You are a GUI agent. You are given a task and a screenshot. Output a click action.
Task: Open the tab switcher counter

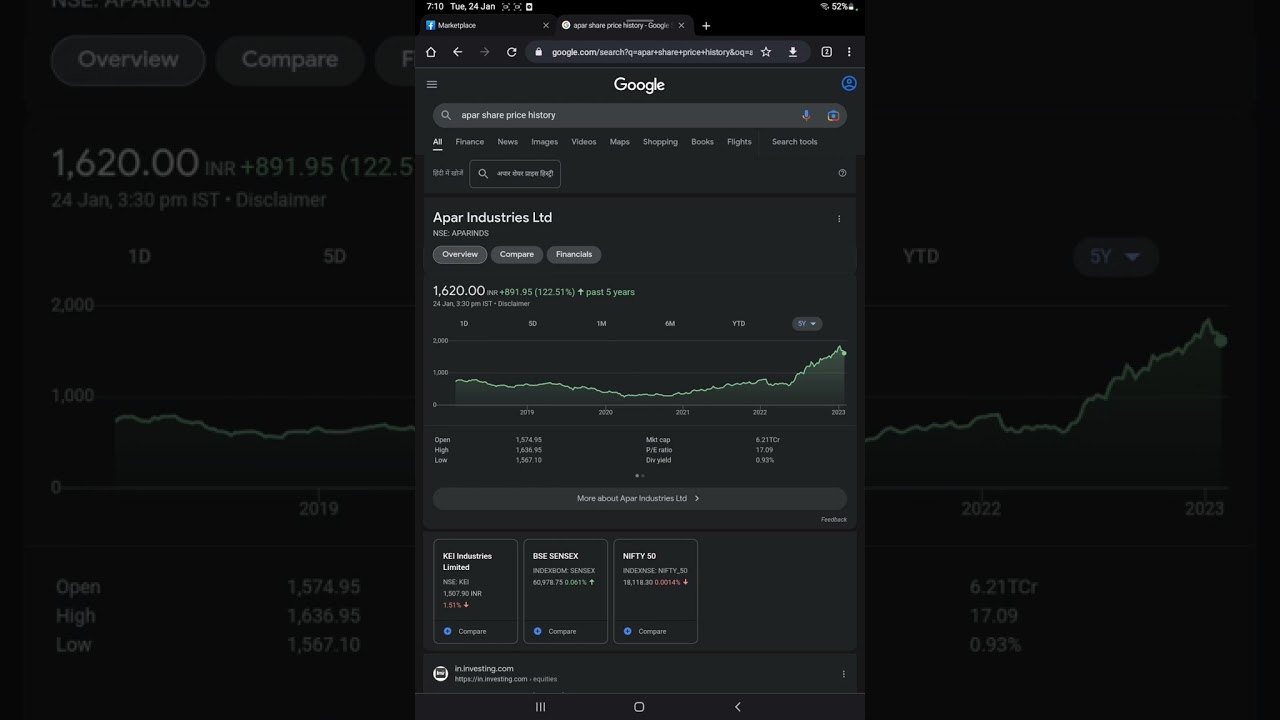pos(827,52)
